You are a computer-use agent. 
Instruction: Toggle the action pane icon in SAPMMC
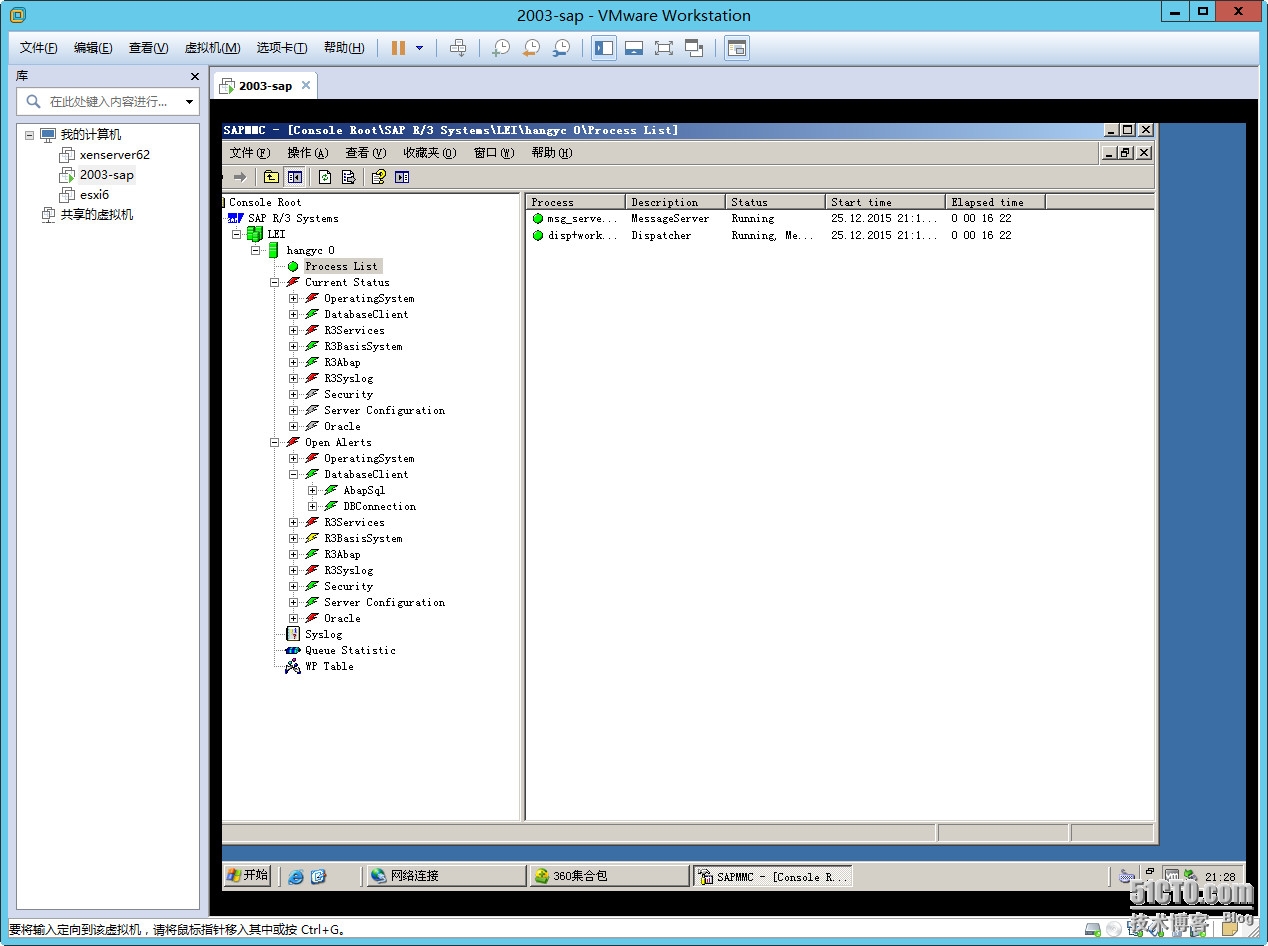point(402,177)
